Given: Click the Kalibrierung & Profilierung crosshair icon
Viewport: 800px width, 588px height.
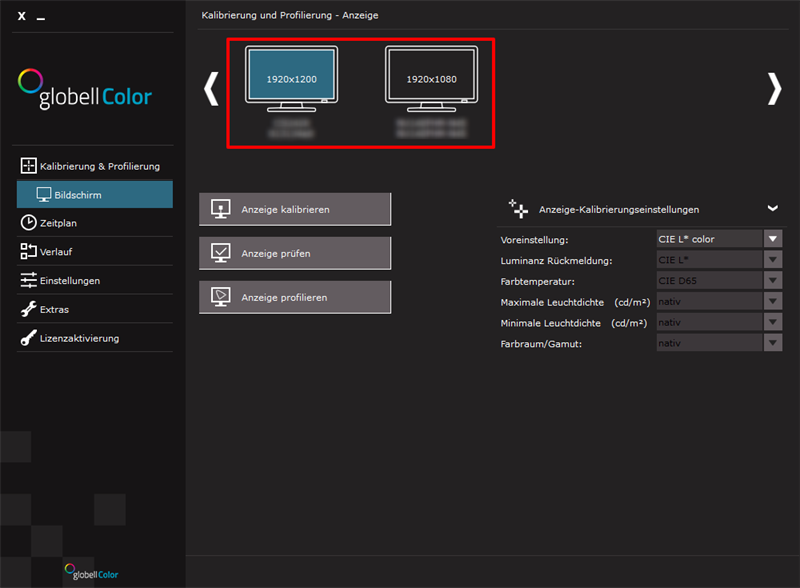Looking at the screenshot, I should coord(28,166).
